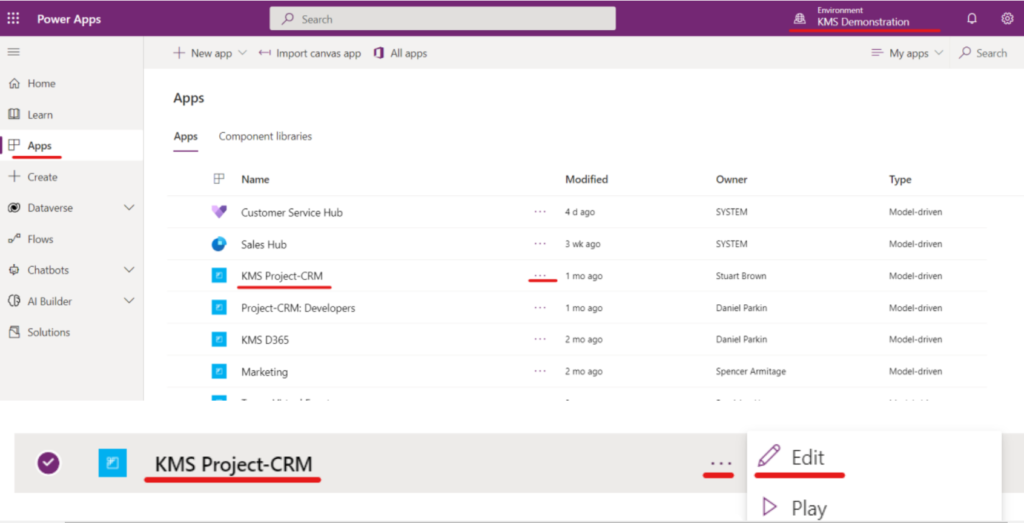Click the Customer Service Hub heart icon

pyautogui.click(x=219, y=212)
